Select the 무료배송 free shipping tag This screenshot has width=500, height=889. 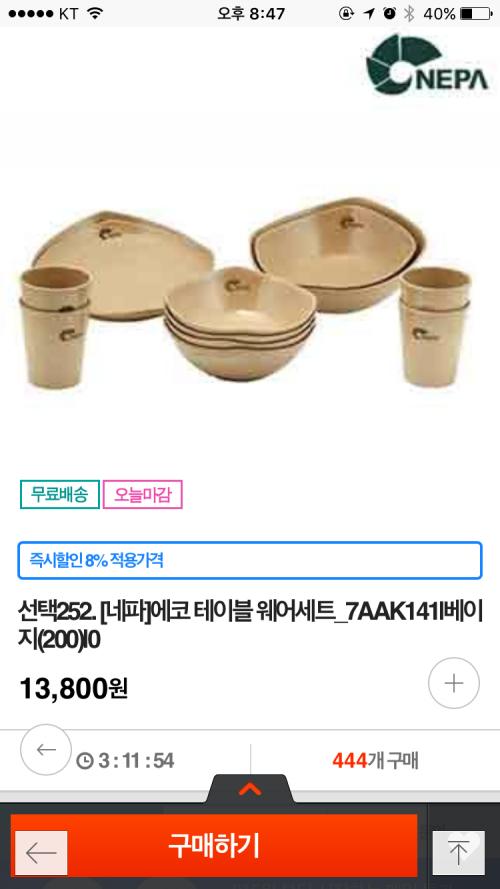(60, 494)
